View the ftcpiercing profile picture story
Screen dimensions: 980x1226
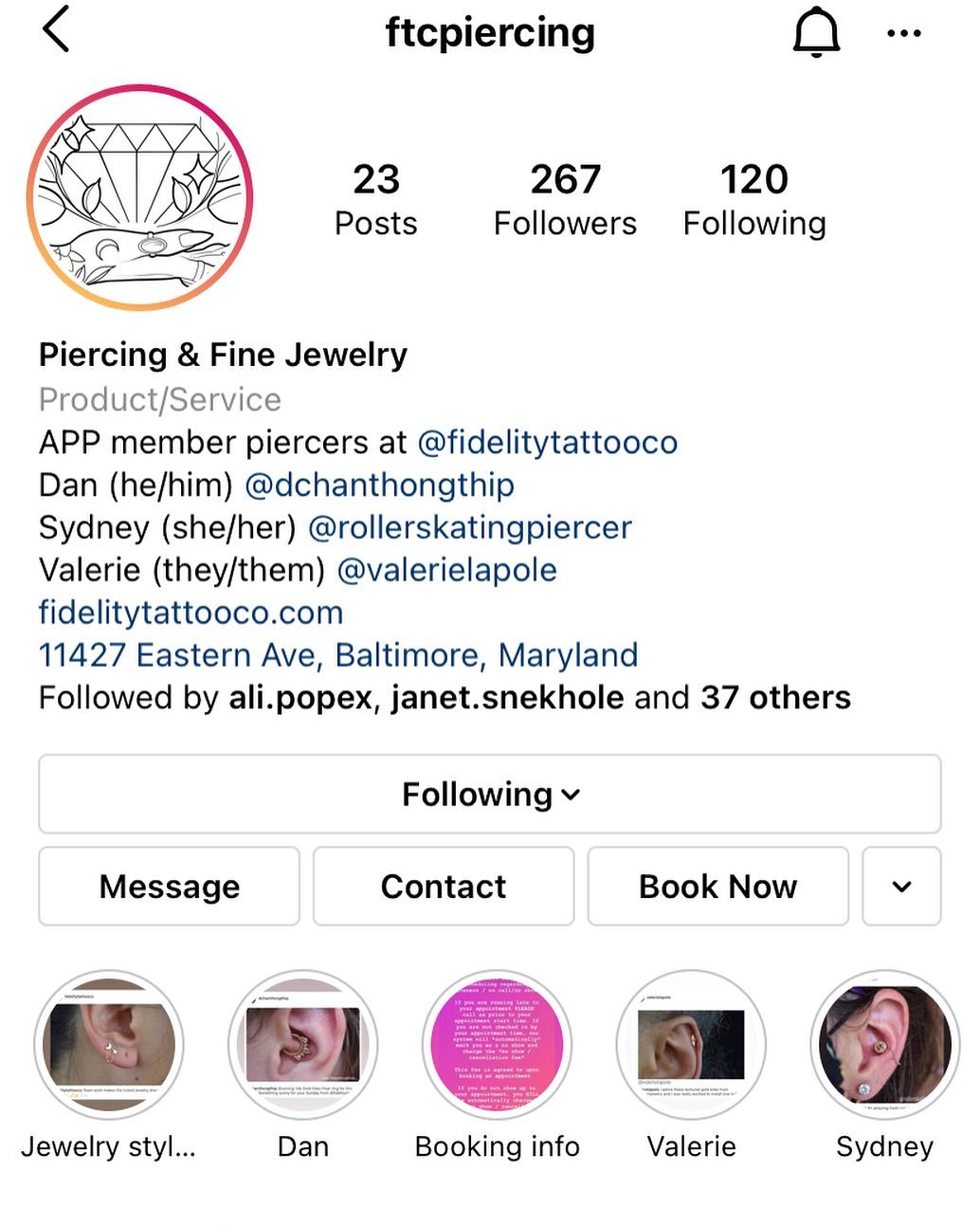click(139, 197)
